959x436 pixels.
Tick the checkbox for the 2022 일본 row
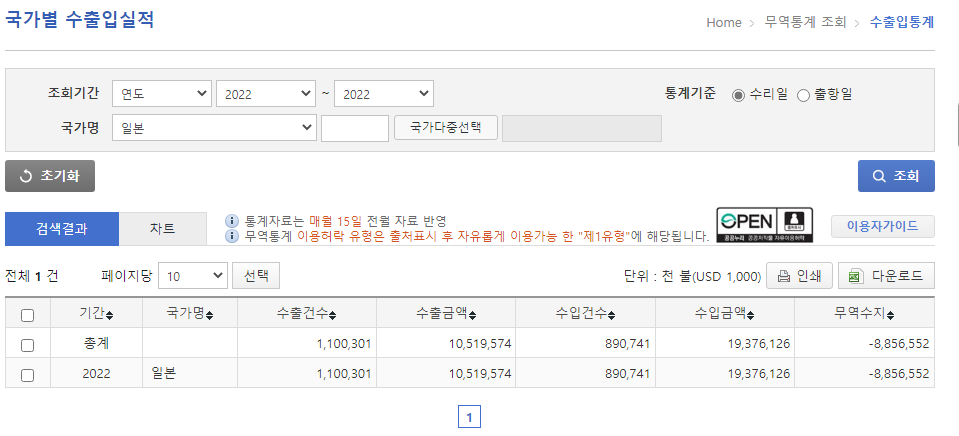(x=28, y=374)
